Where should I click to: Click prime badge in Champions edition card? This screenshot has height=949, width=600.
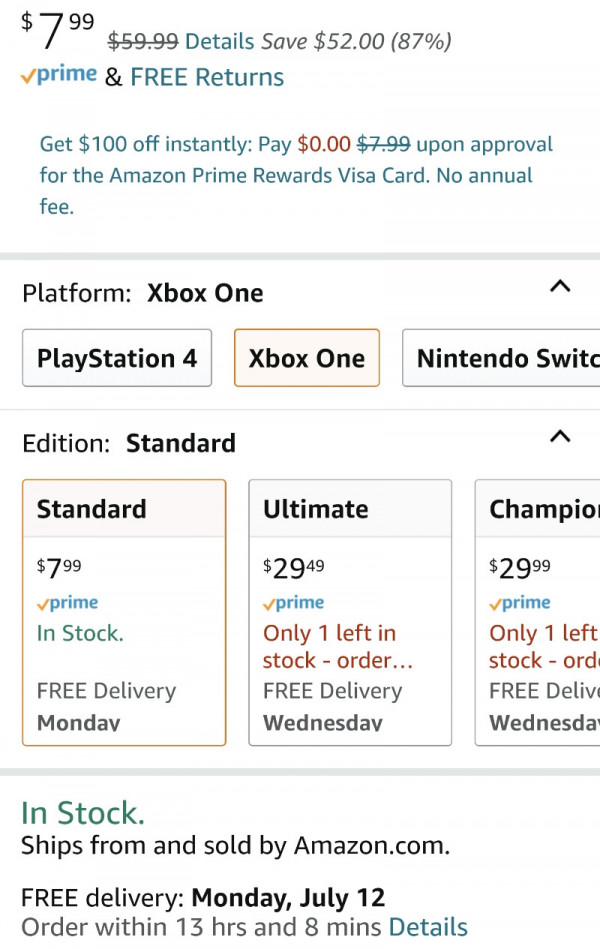coord(520,603)
